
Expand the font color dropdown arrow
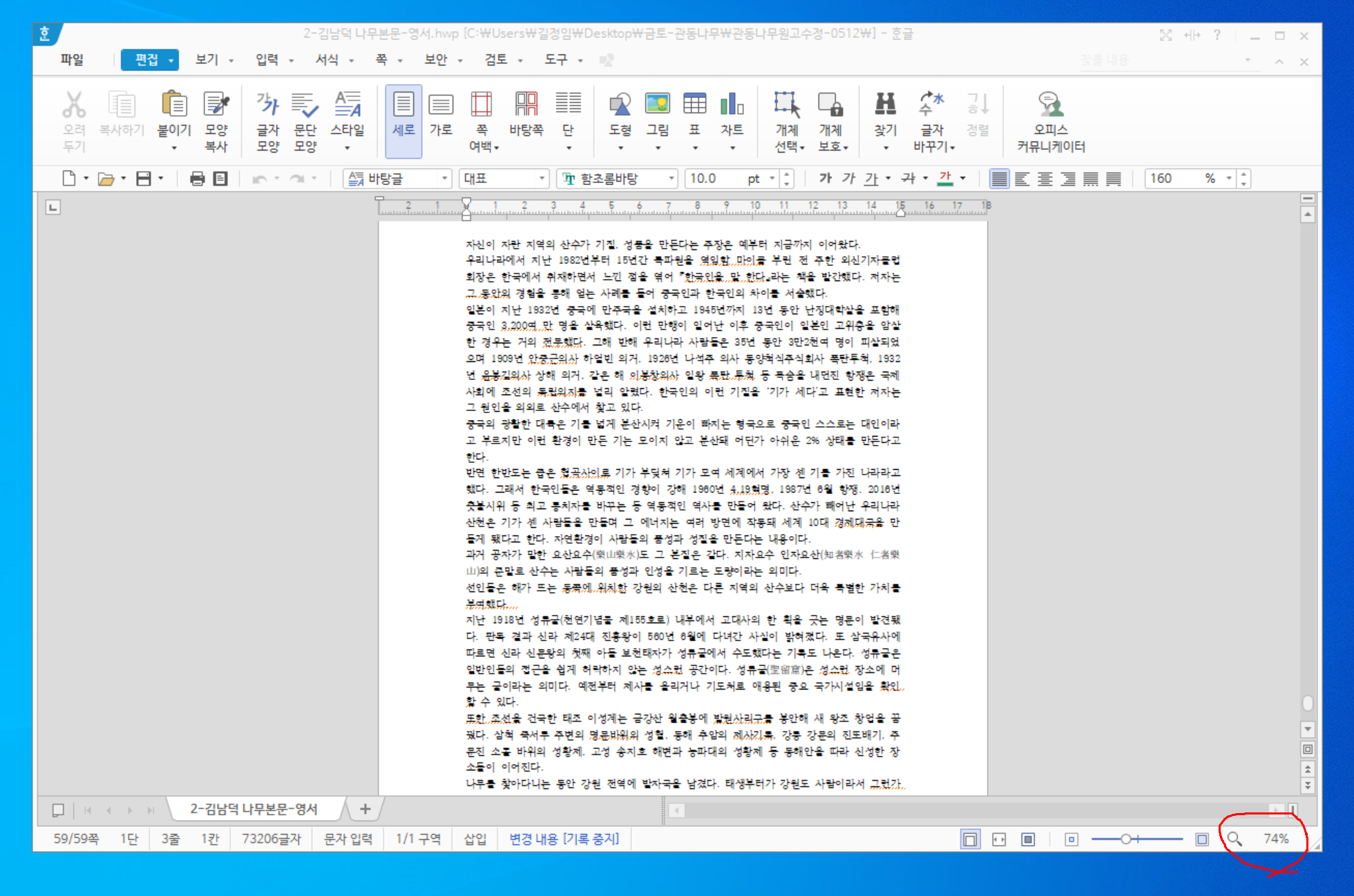[x=963, y=178]
